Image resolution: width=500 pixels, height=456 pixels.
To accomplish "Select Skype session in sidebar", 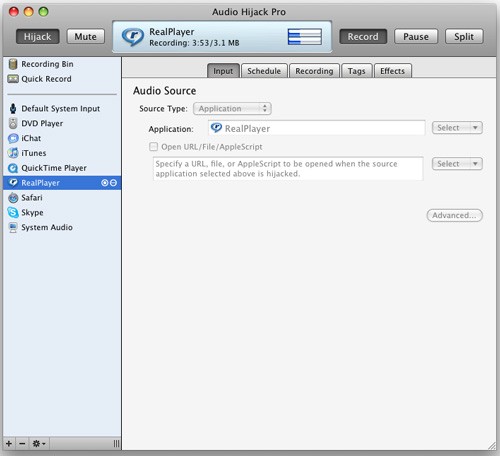I will coord(62,212).
